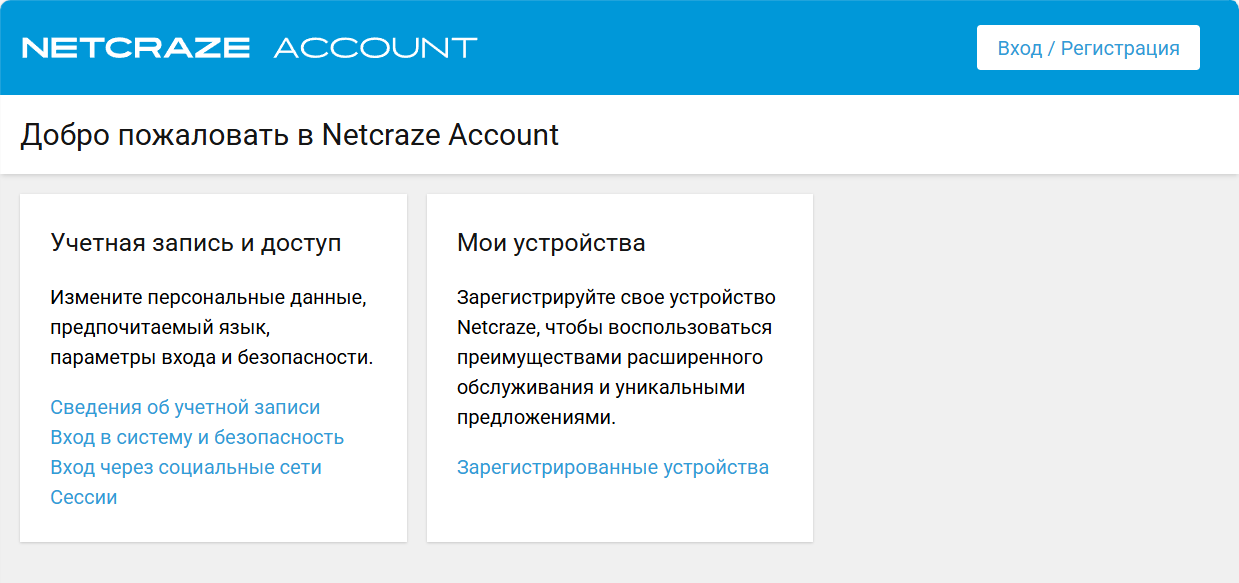Click the Добро пожаловать в Netcraze Account heading

coord(290,135)
